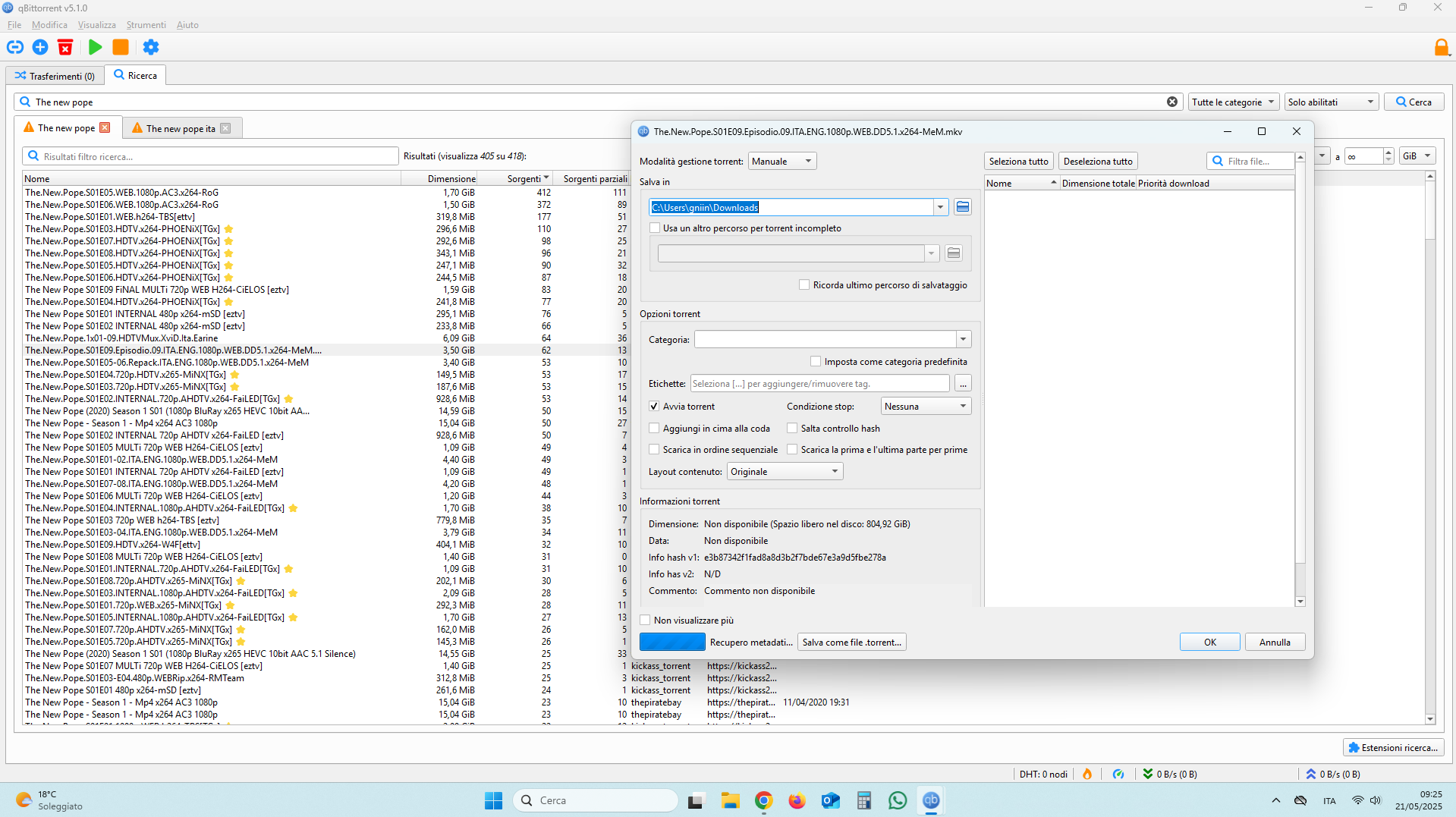Click the add torrent link toolbar icon
1456x817 pixels.
pyautogui.click(x=15, y=47)
